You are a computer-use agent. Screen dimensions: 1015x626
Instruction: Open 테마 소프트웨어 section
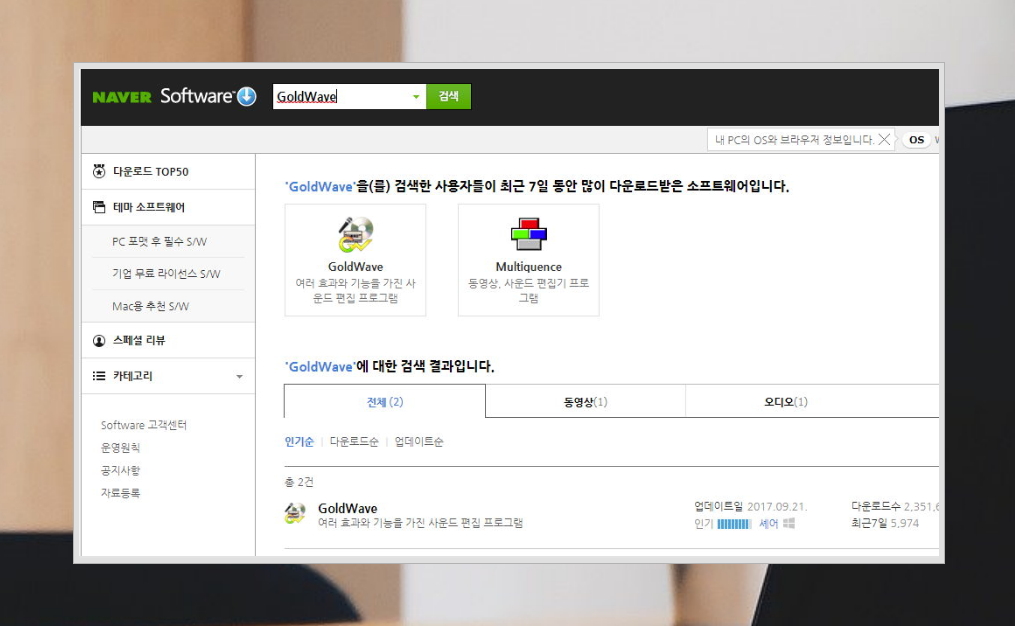149,207
